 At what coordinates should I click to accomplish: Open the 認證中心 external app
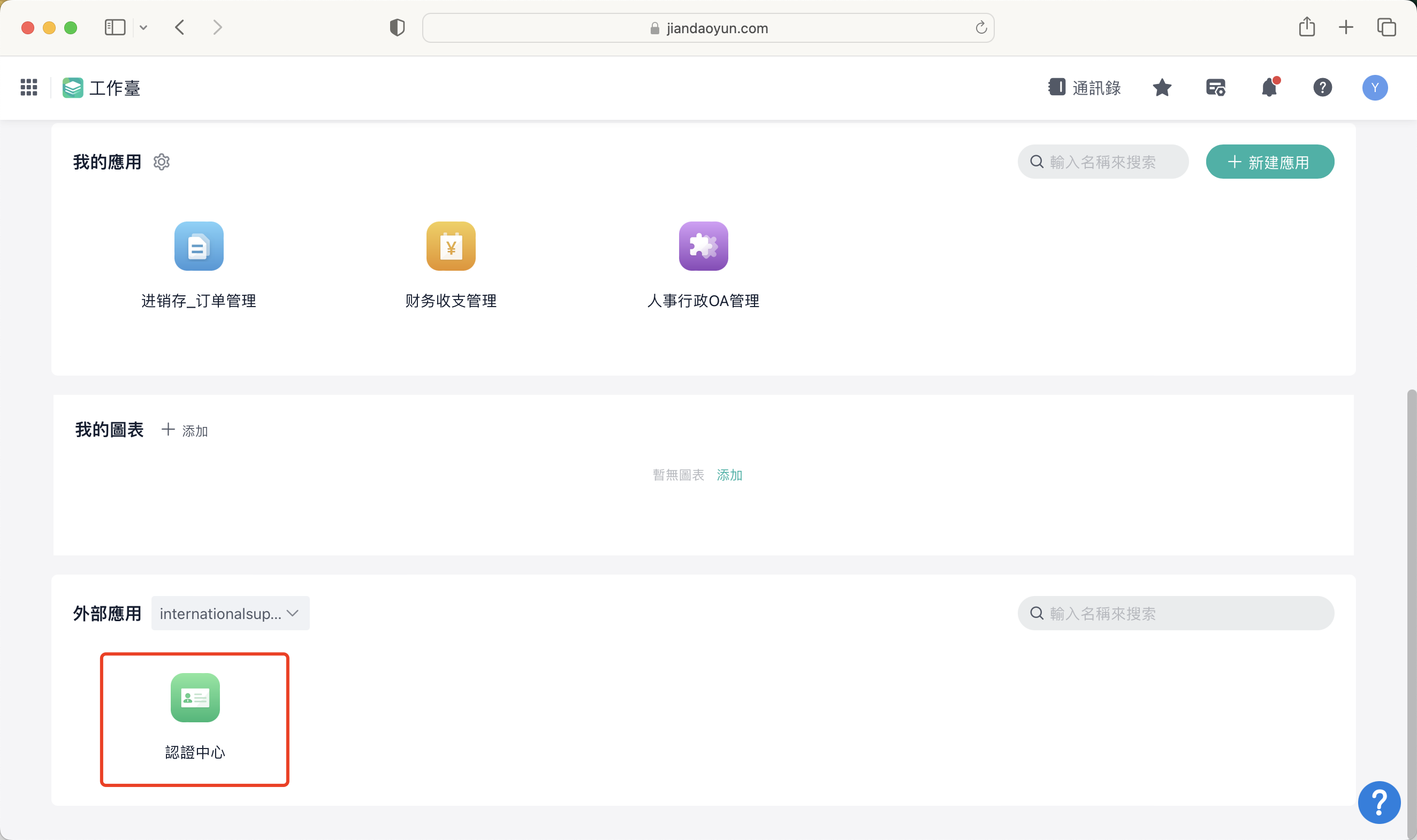(x=195, y=698)
